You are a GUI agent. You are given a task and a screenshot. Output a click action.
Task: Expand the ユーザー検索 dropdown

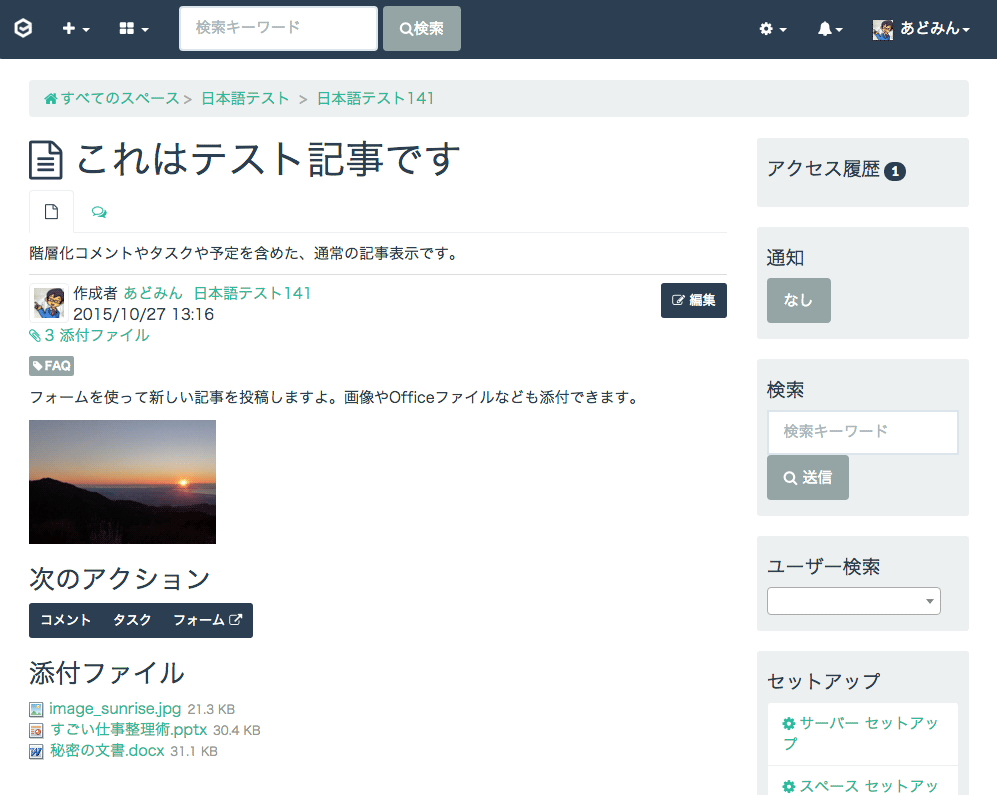click(853, 601)
